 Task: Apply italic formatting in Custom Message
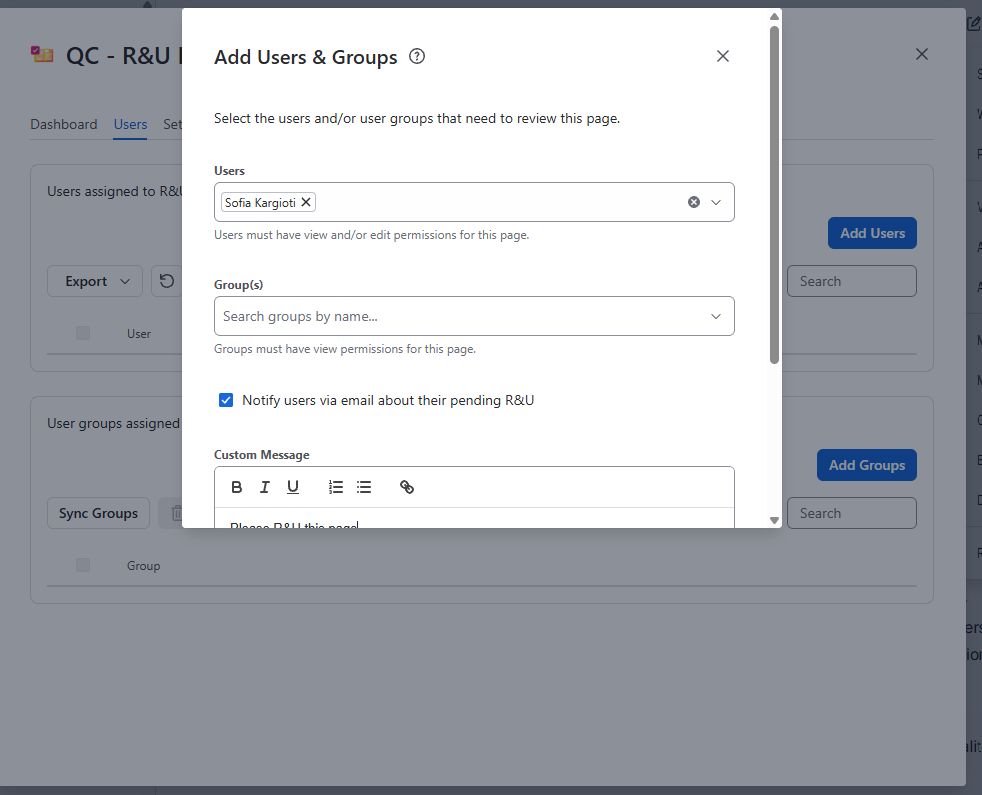[264, 487]
